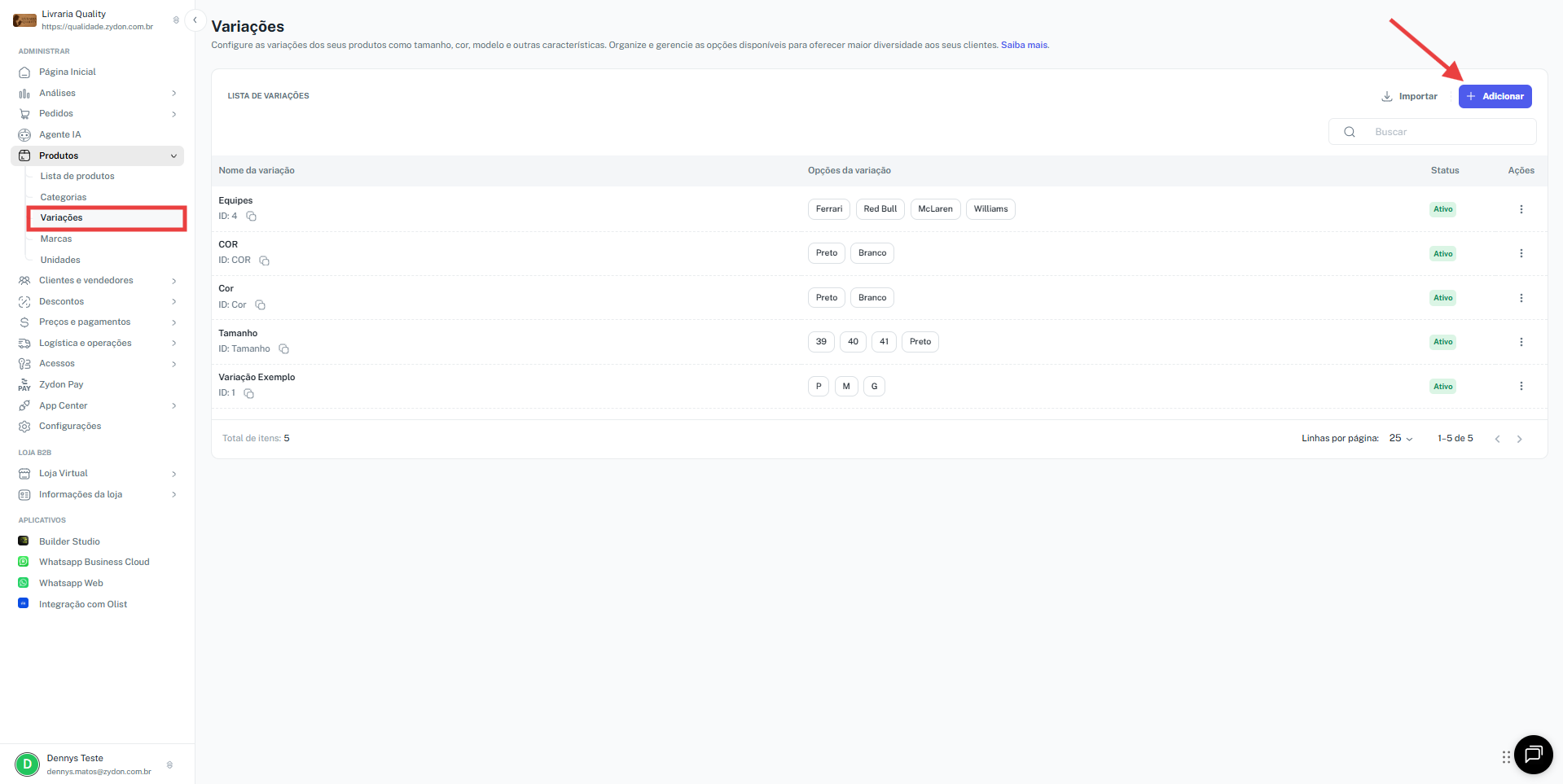Click the Red Bull option chip
The width and height of the screenshot is (1563, 784).
pos(880,209)
